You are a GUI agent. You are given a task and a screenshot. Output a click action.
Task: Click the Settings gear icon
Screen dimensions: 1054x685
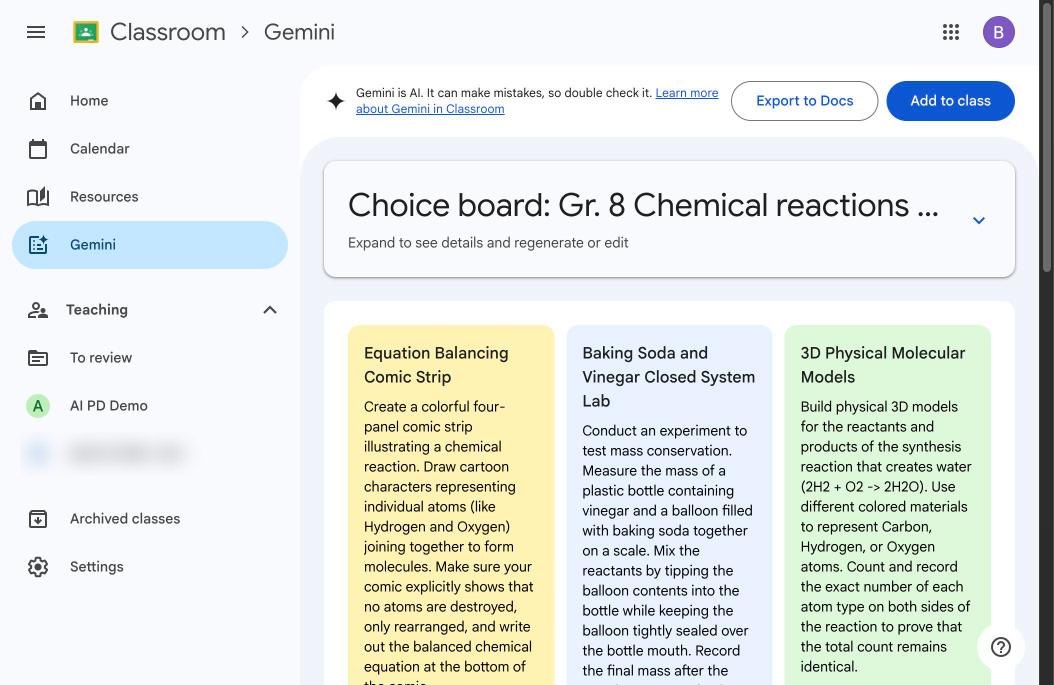(x=38, y=567)
